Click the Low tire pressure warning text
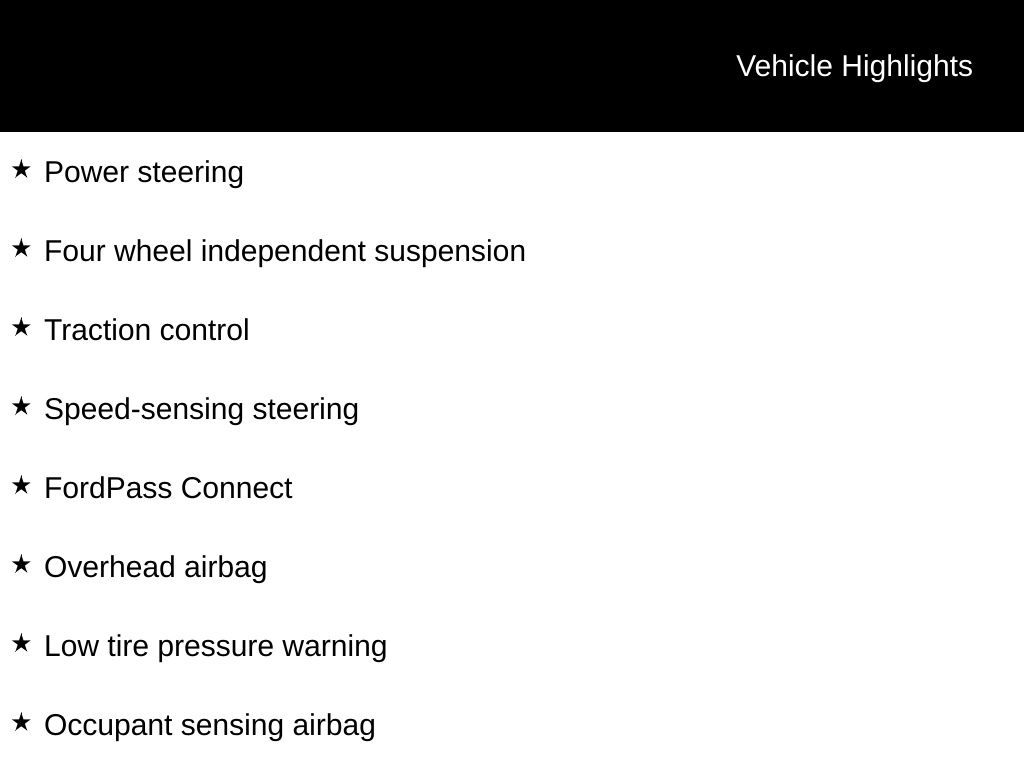 pos(215,646)
